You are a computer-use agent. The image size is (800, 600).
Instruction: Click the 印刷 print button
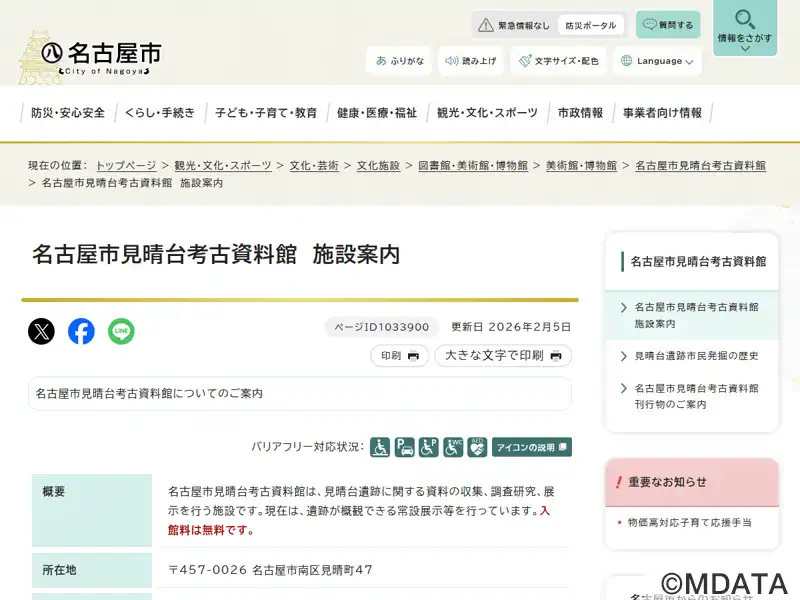pyautogui.click(x=399, y=355)
